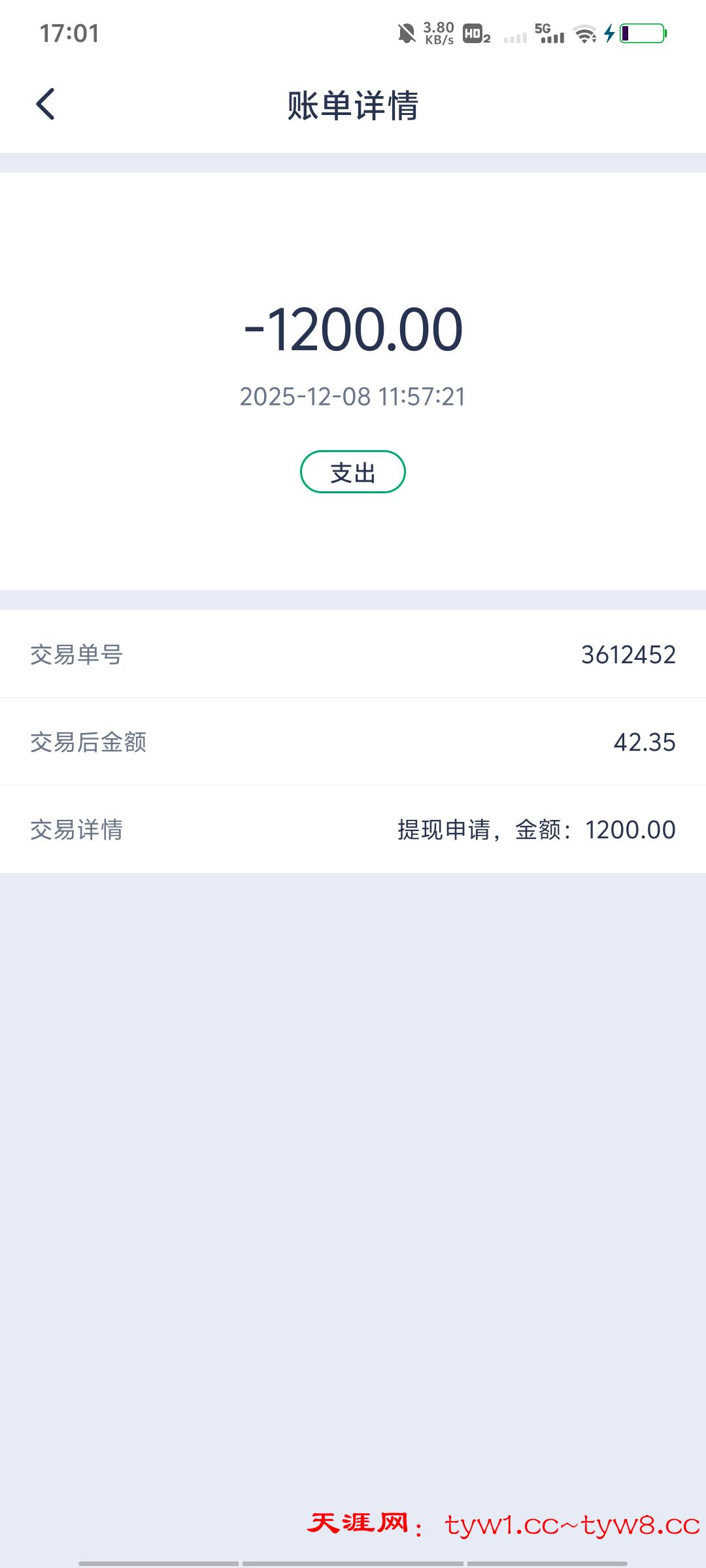Tap the back arrow icon
Image resolution: width=706 pixels, height=1568 pixels.
45,105
